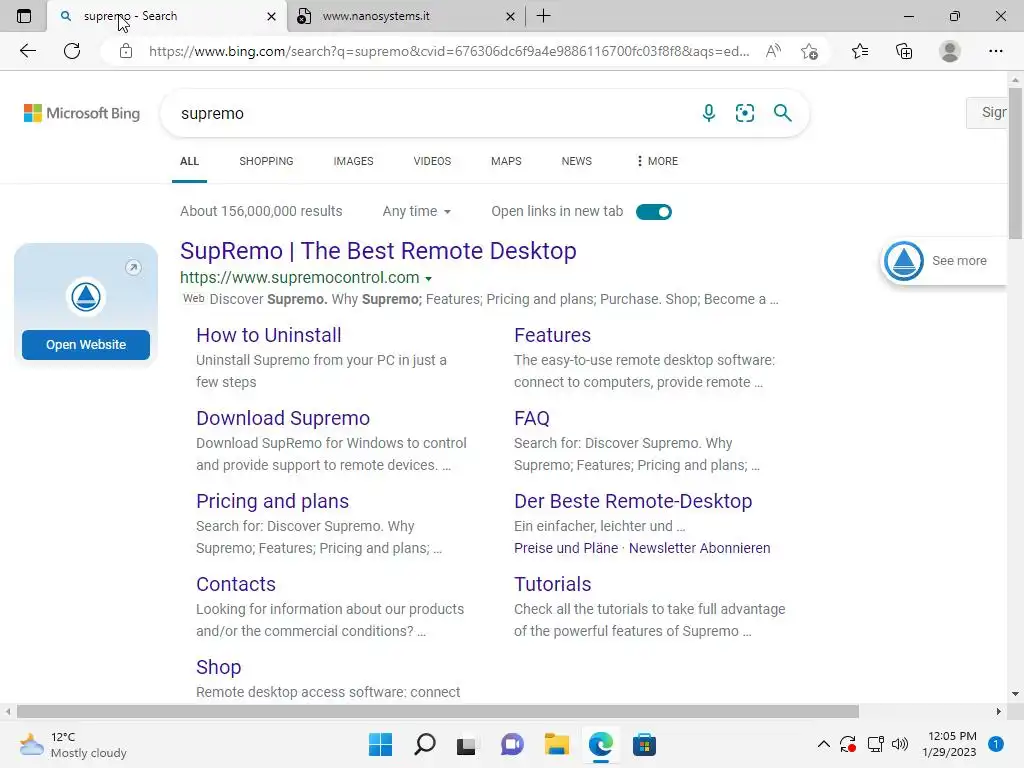Refresh the Bing search page
The width and height of the screenshot is (1024, 768).
pos(72,51)
